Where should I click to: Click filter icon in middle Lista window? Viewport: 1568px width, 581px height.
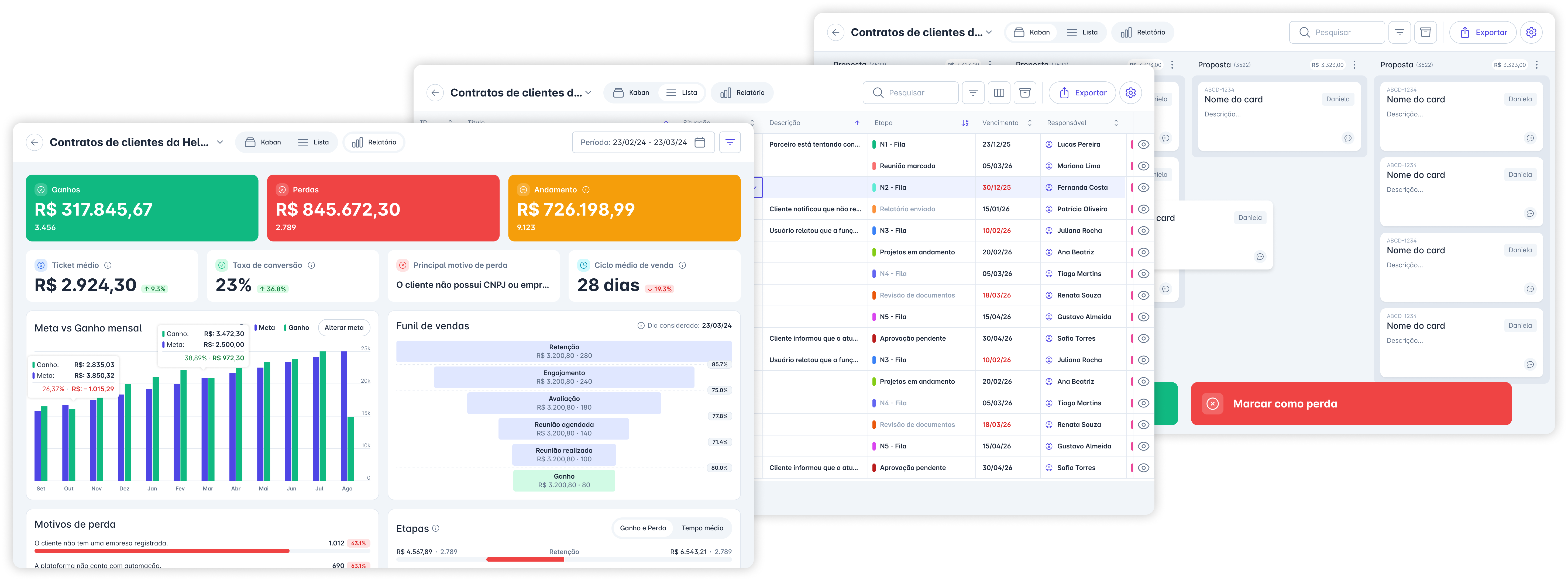point(973,92)
